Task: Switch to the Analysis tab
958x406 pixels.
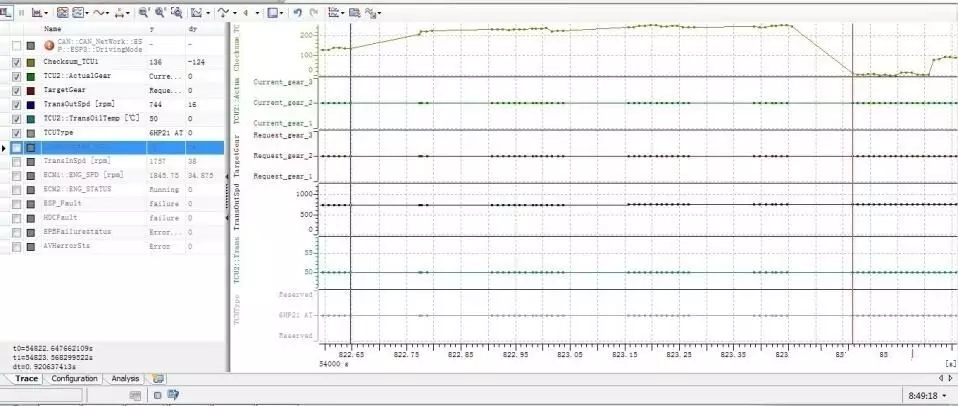Action: click(x=125, y=379)
